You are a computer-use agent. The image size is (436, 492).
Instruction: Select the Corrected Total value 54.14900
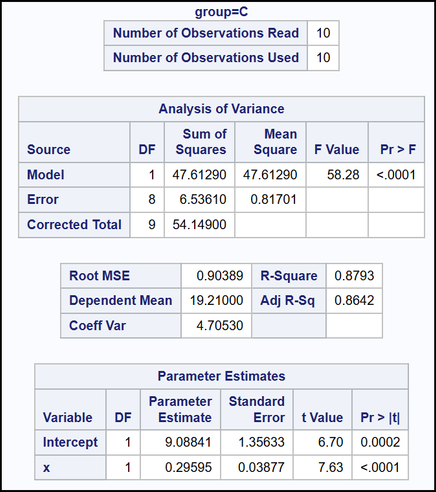click(x=199, y=224)
